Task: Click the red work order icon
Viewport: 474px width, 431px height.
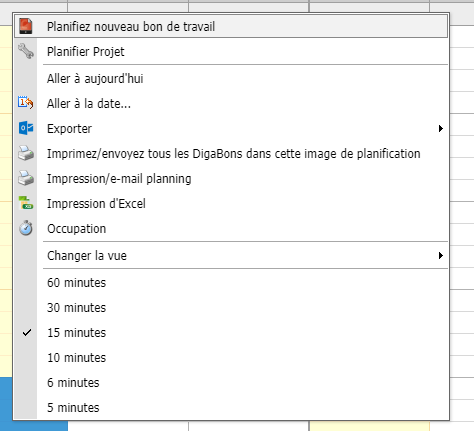Action: [x=26, y=26]
